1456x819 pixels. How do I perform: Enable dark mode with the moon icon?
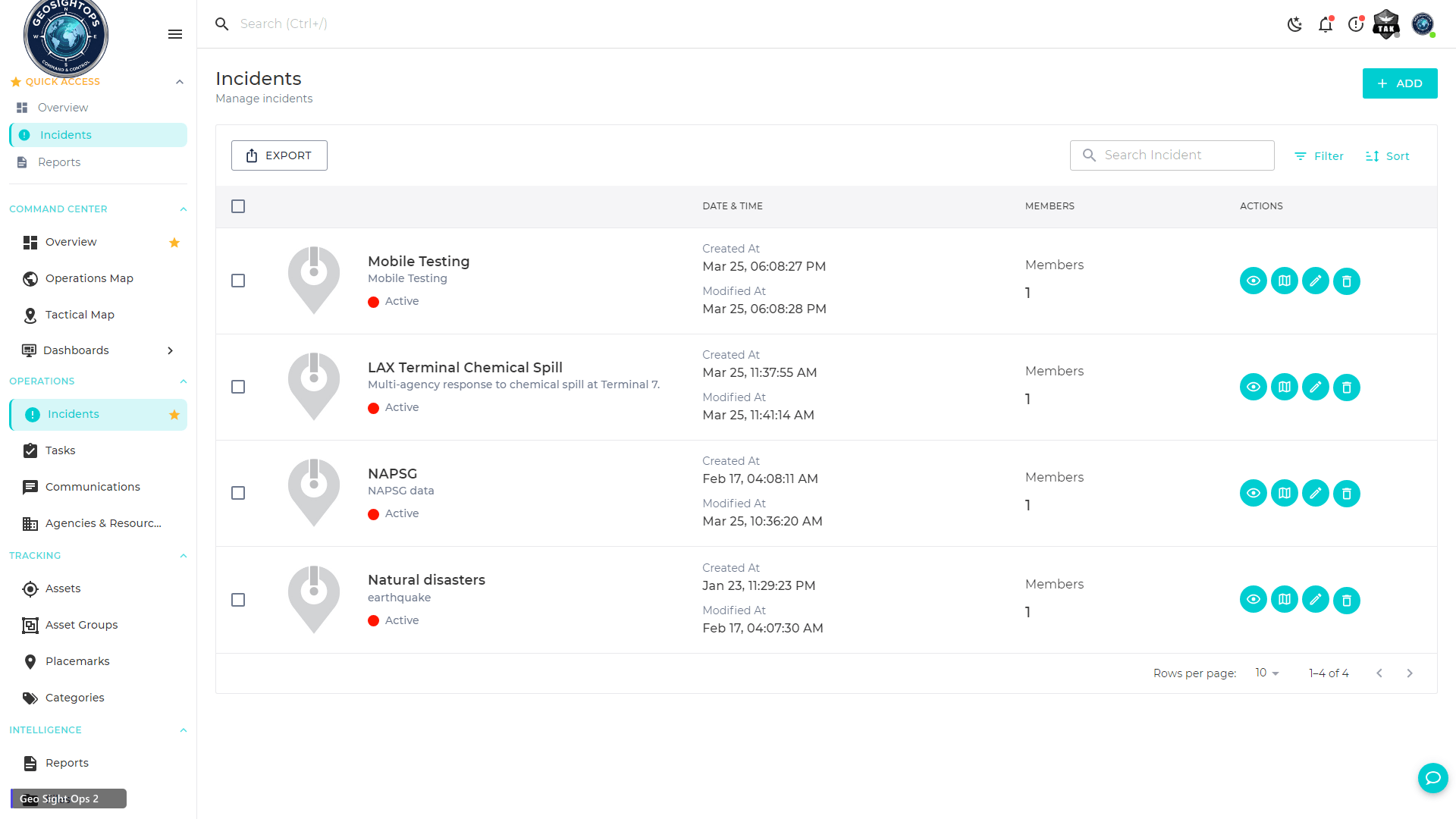(x=1294, y=24)
